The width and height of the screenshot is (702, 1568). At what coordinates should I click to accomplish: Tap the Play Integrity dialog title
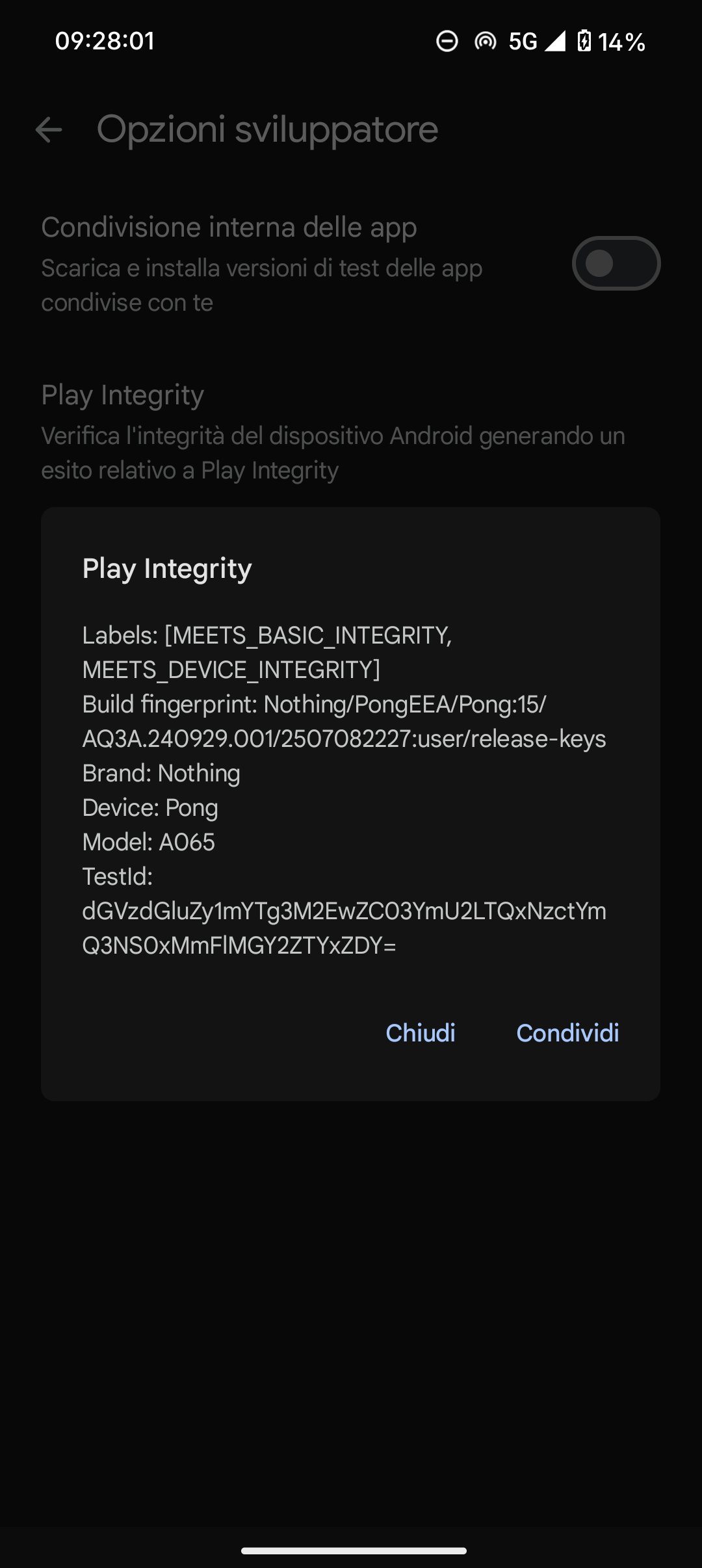click(167, 569)
